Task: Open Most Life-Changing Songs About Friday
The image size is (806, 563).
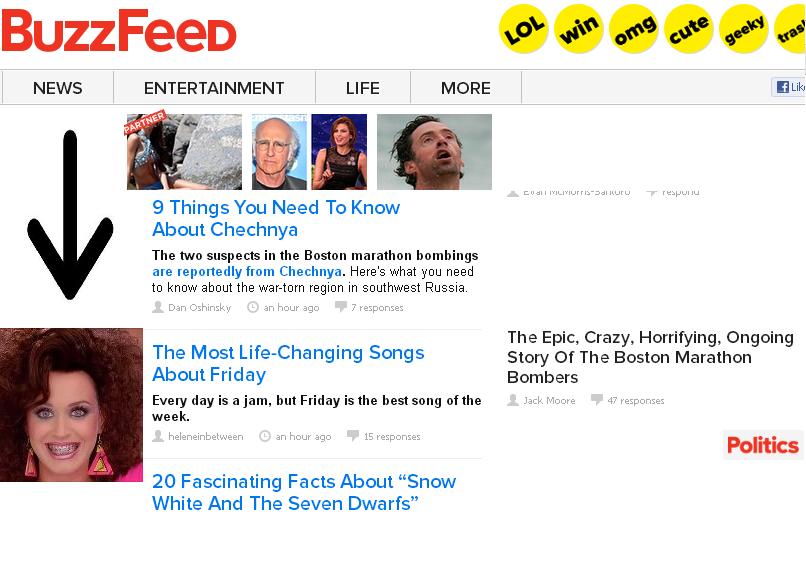Action: click(288, 363)
